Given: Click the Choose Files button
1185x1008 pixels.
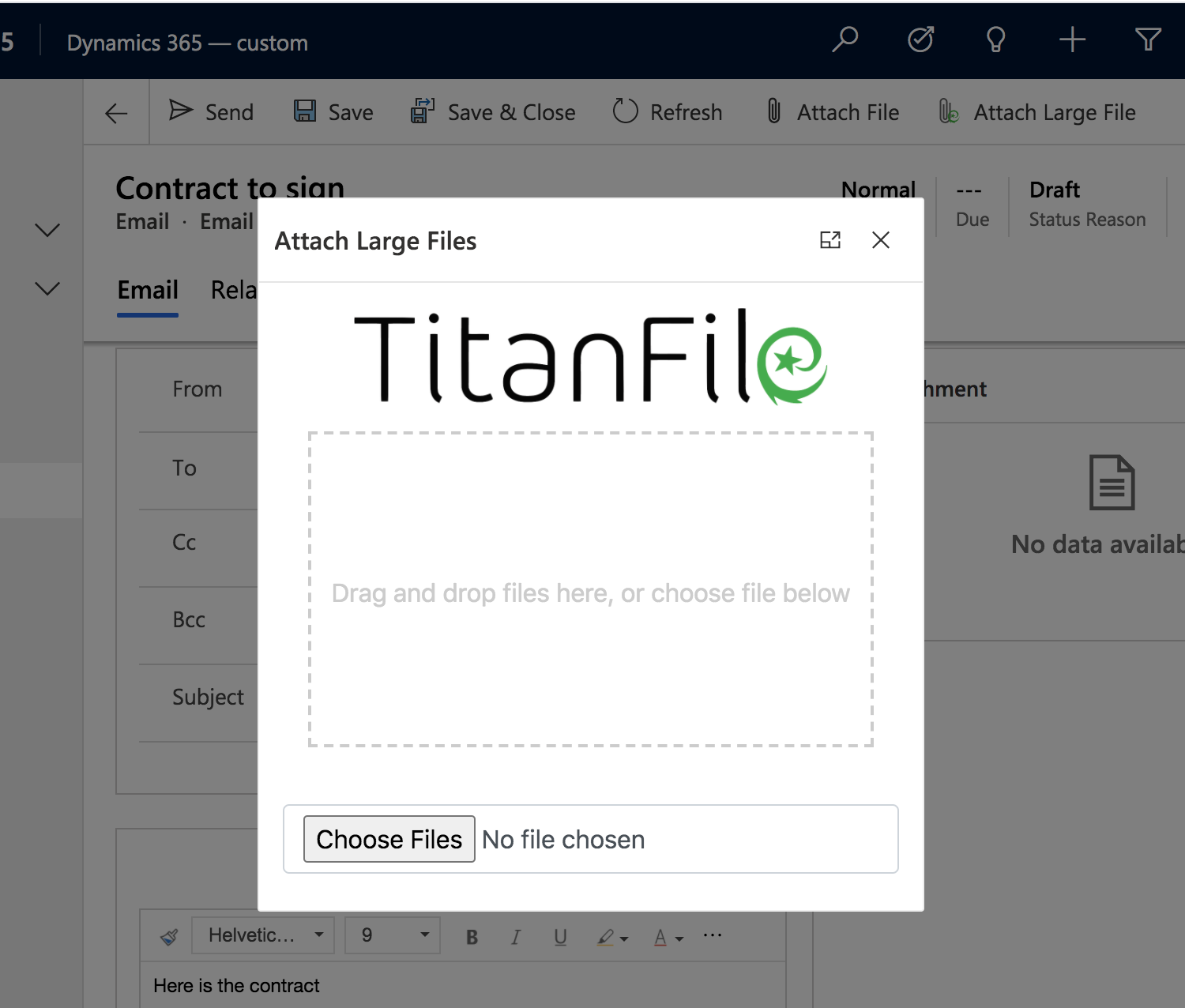Looking at the screenshot, I should [x=389, y=839].
